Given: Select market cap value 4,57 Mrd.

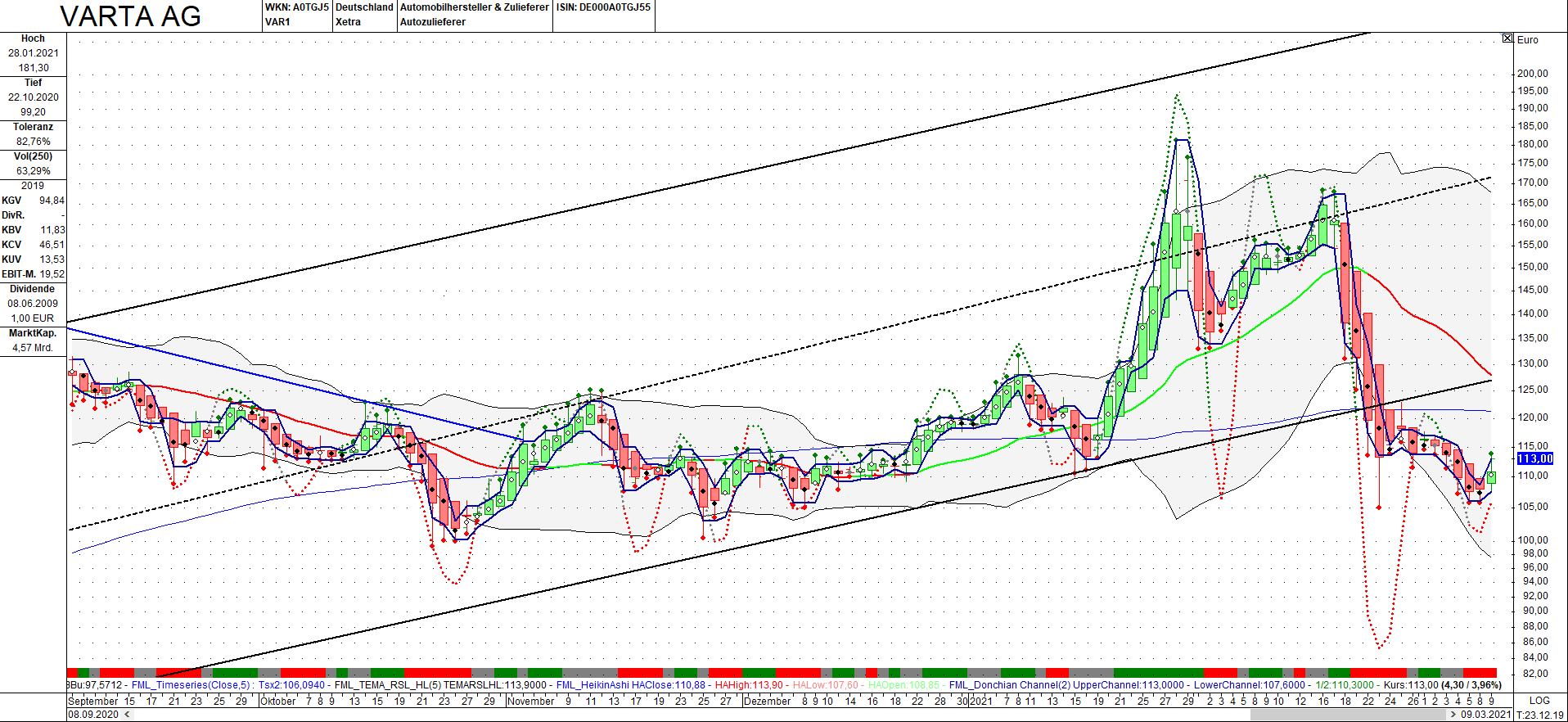Looking at the screenshot, I should [33, 348].
